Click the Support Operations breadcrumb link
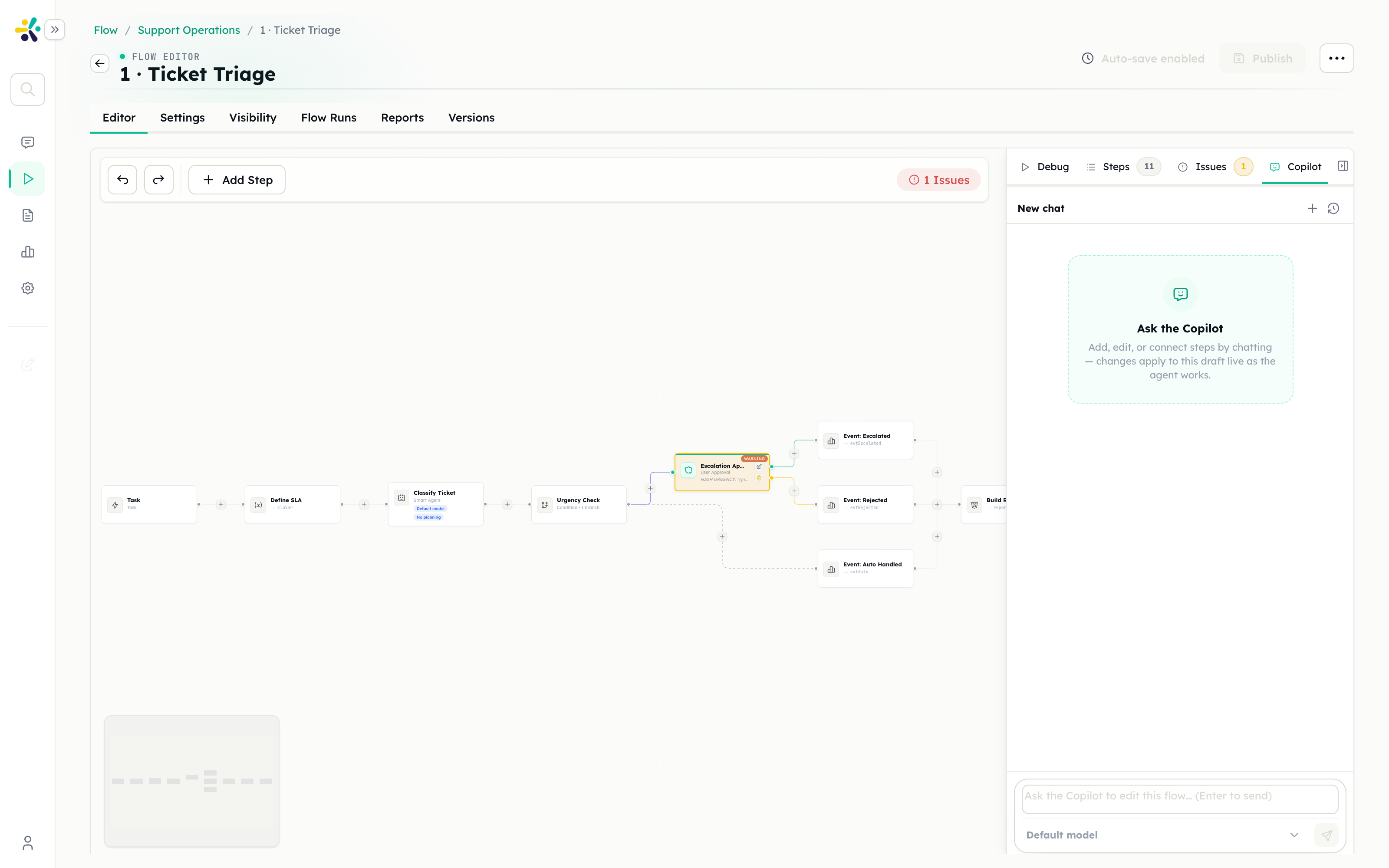The width and height of the screenshot is (1389, 868). click(x=189, y=30)
